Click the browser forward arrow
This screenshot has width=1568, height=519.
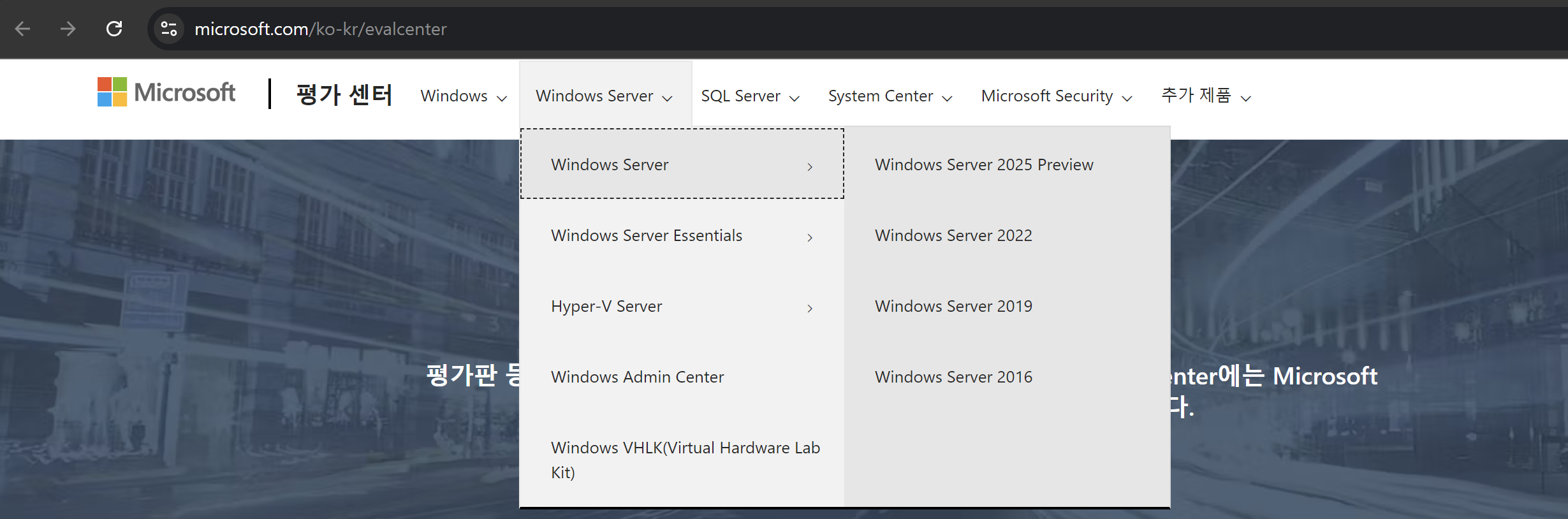pos(68,29)
